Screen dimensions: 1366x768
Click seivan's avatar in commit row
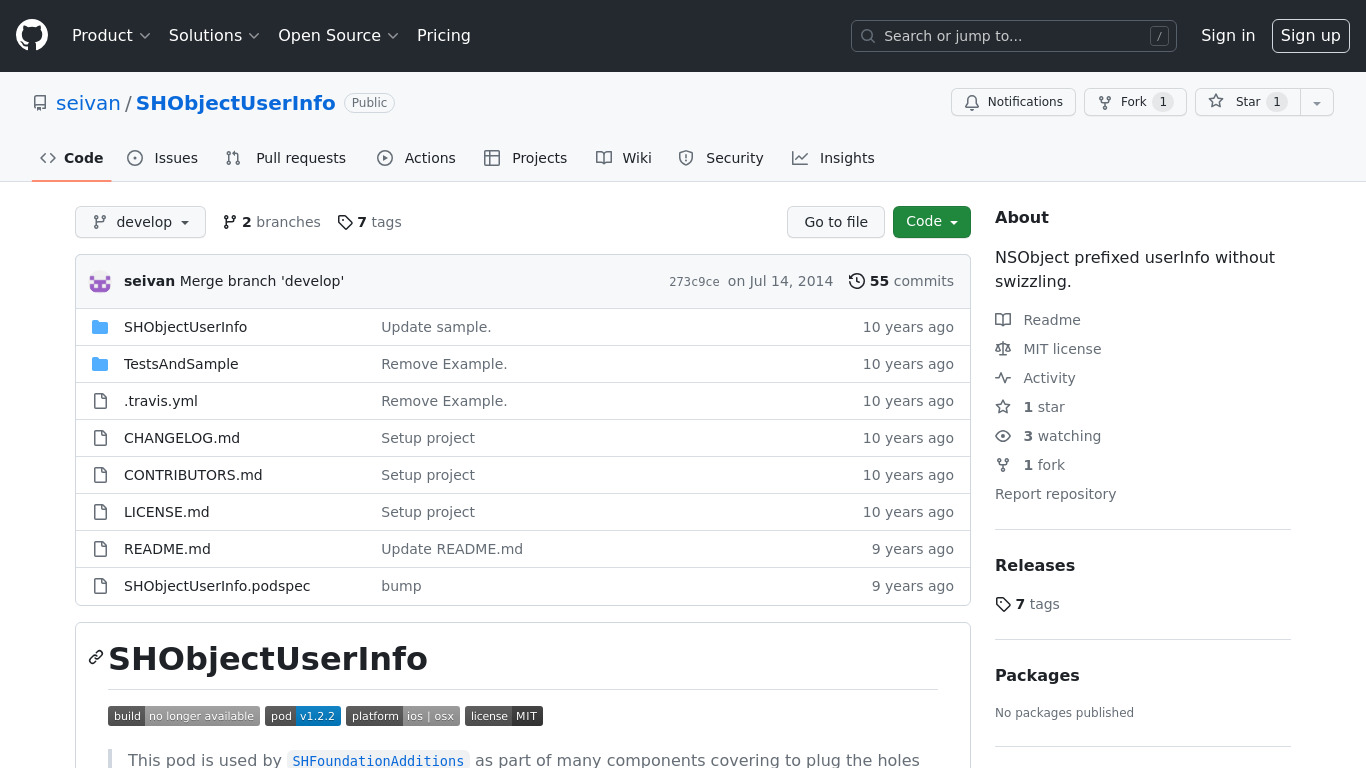point(100,282)
